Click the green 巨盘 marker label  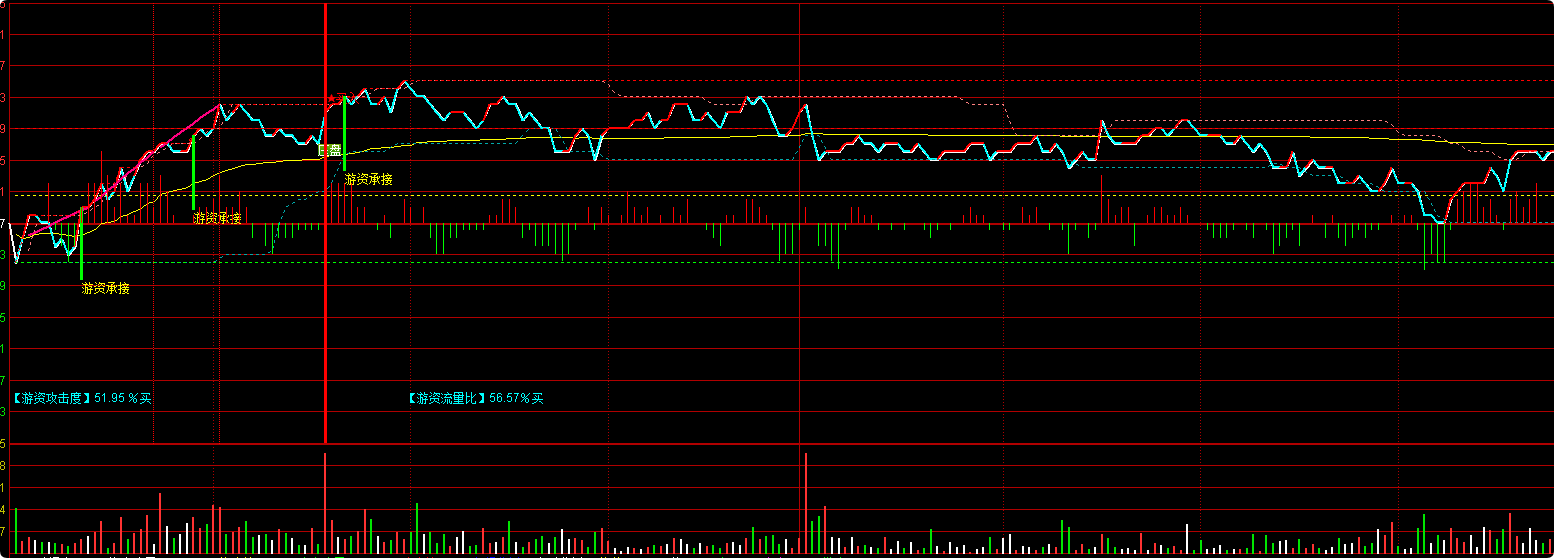(330, 150)
